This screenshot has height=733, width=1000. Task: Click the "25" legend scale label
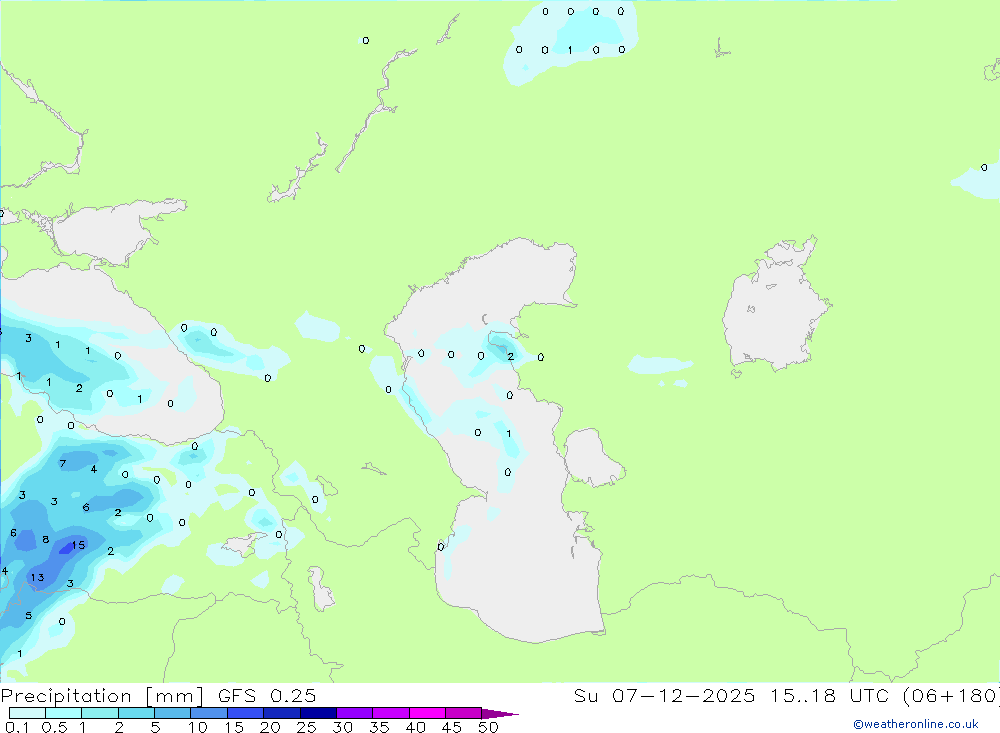(306, 727)
